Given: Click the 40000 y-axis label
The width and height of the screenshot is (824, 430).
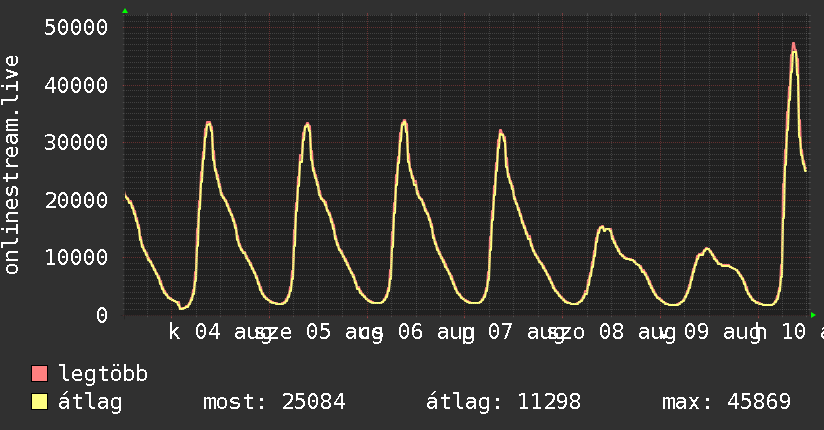Looking at the screenshot, I should coord(76,85).
